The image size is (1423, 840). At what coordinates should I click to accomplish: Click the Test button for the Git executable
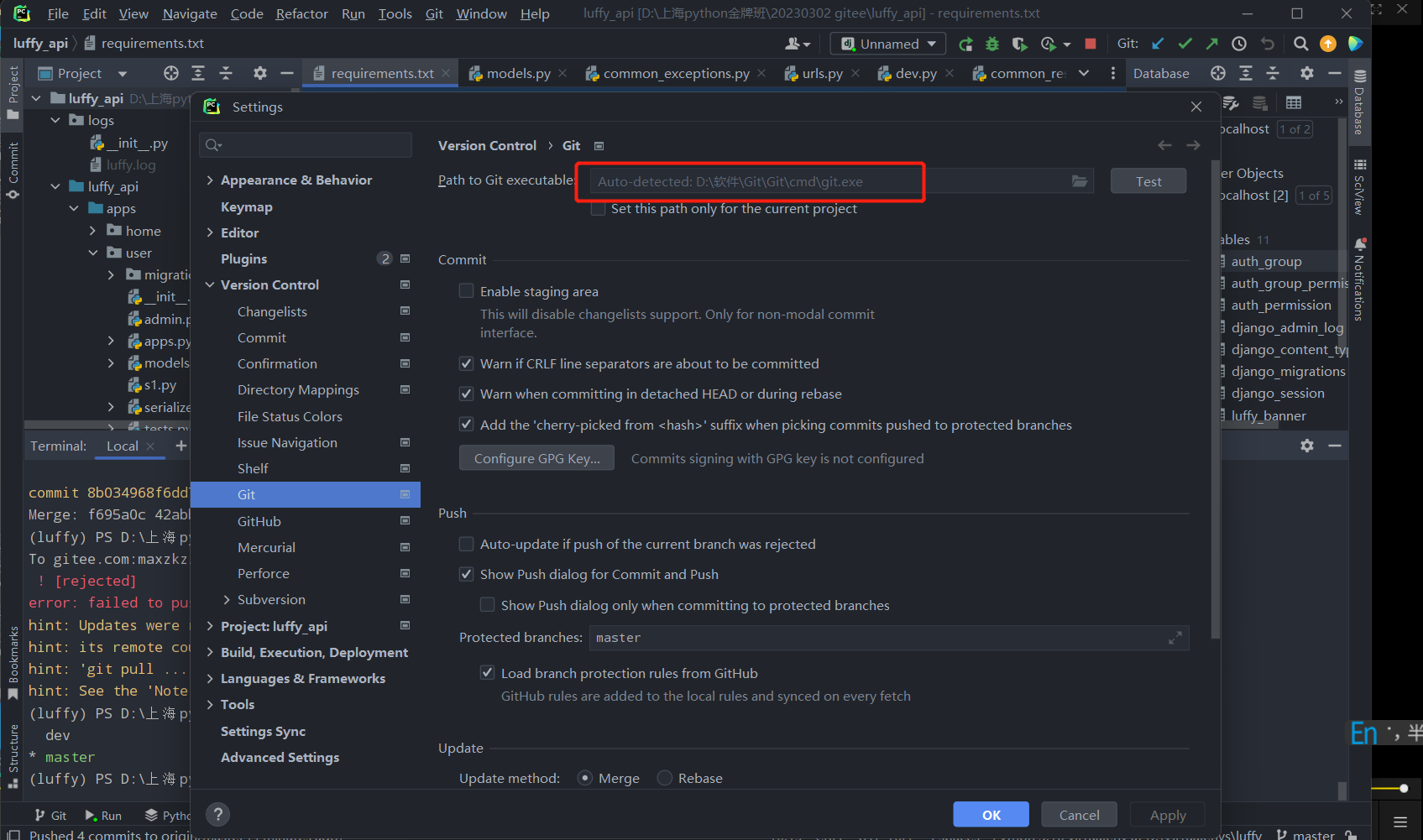coord(1148,181)
